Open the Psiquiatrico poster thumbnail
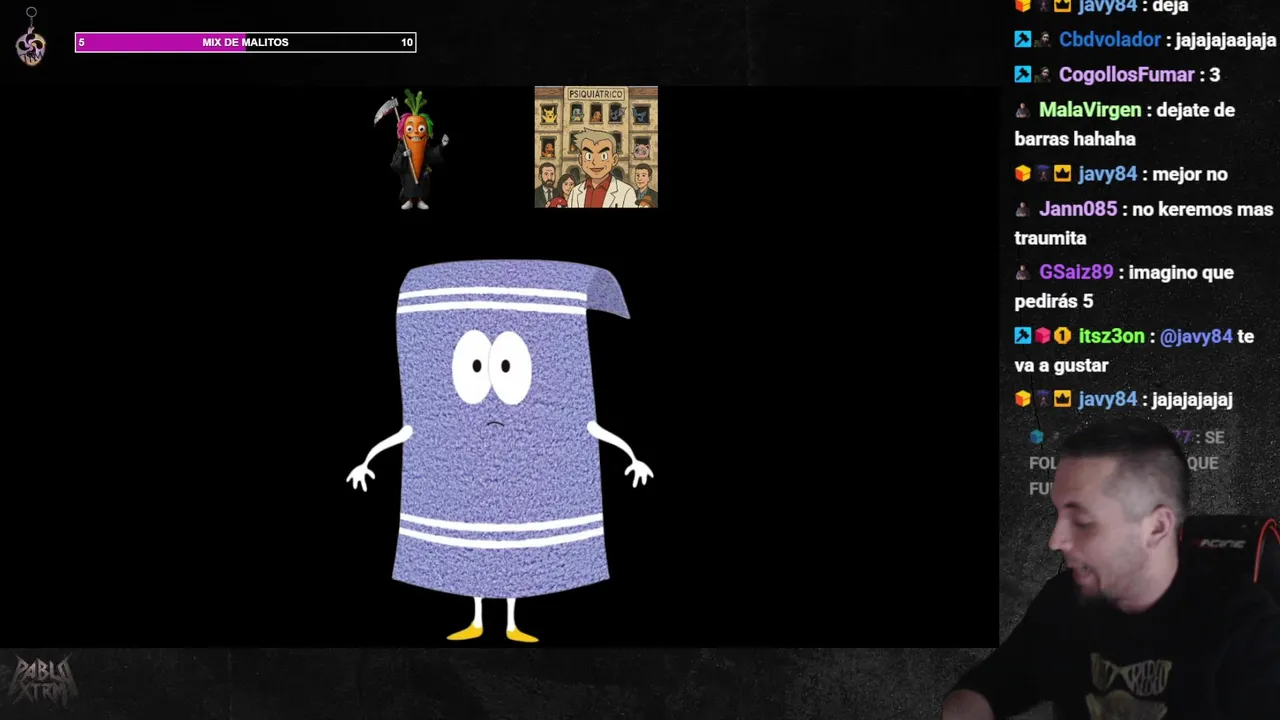 point(596,147)
